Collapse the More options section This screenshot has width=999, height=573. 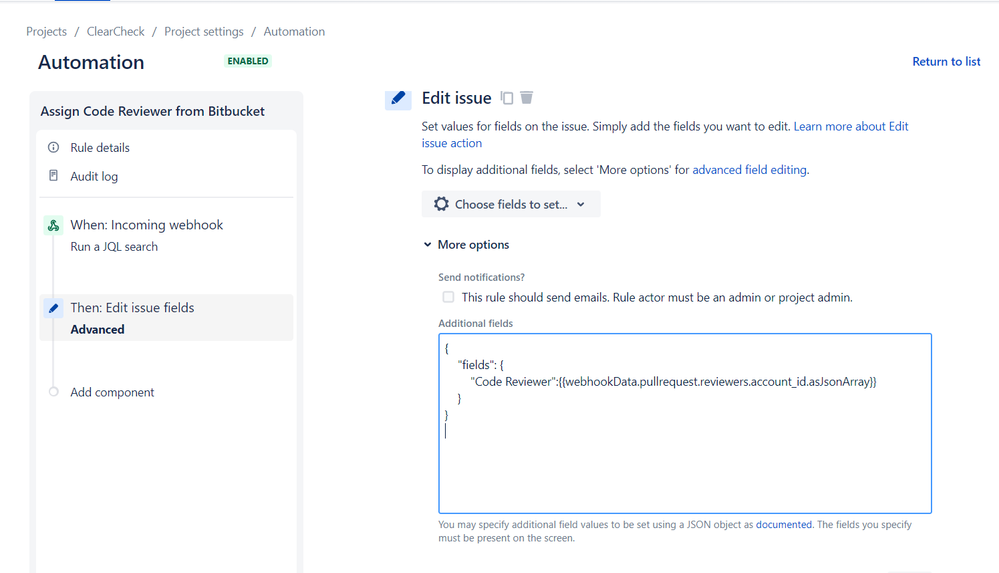click(466, 245)
